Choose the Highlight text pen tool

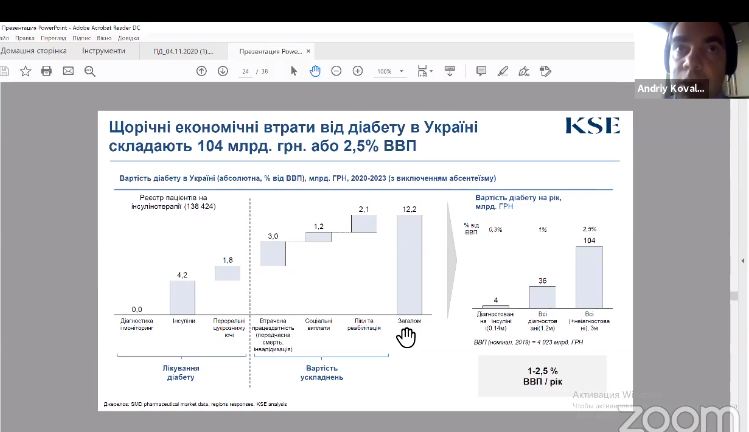(x=502, y=71)
